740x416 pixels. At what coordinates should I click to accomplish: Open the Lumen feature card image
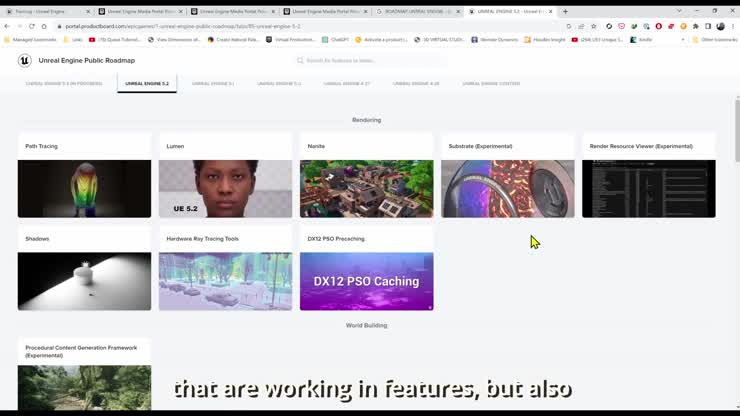coord(225,188)
